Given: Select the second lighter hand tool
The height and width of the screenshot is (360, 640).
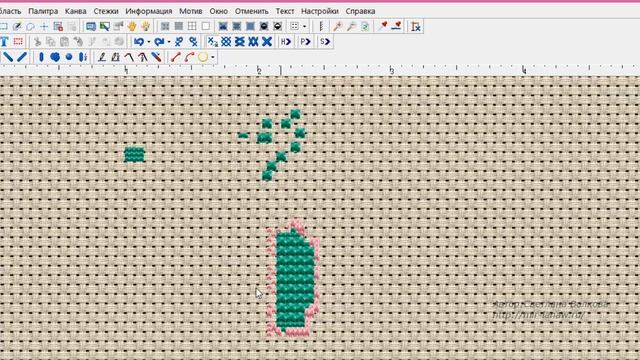Looking at the screenshot, I should click(145, 27).
